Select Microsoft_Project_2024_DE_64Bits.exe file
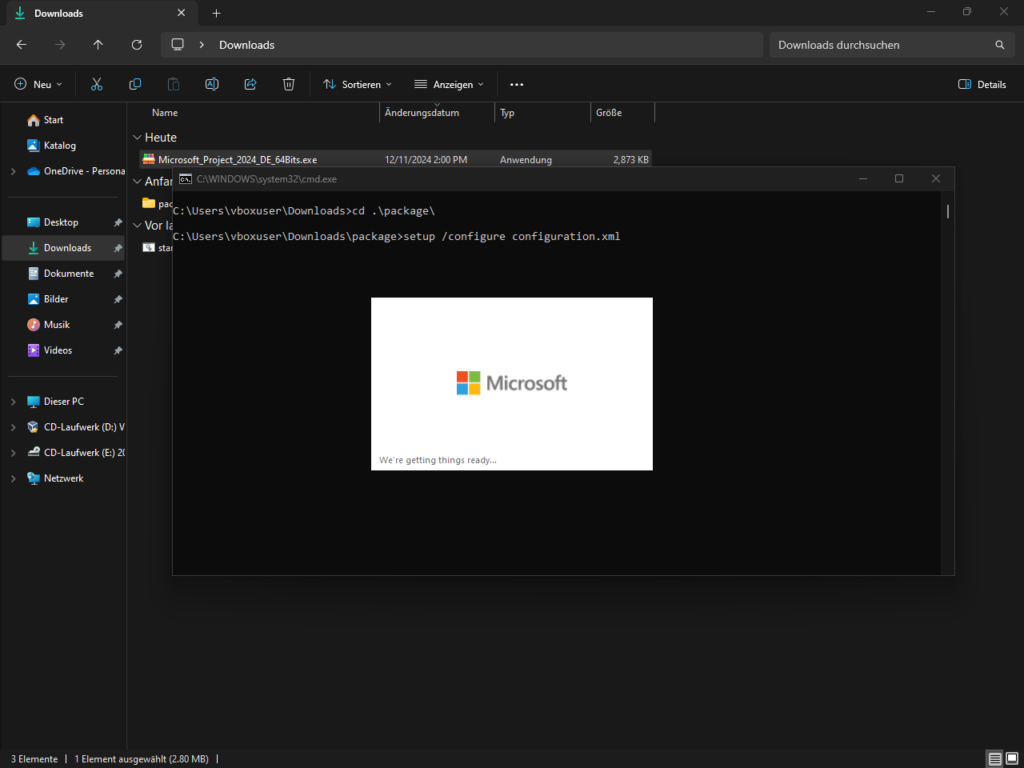 tap(237, 159)
